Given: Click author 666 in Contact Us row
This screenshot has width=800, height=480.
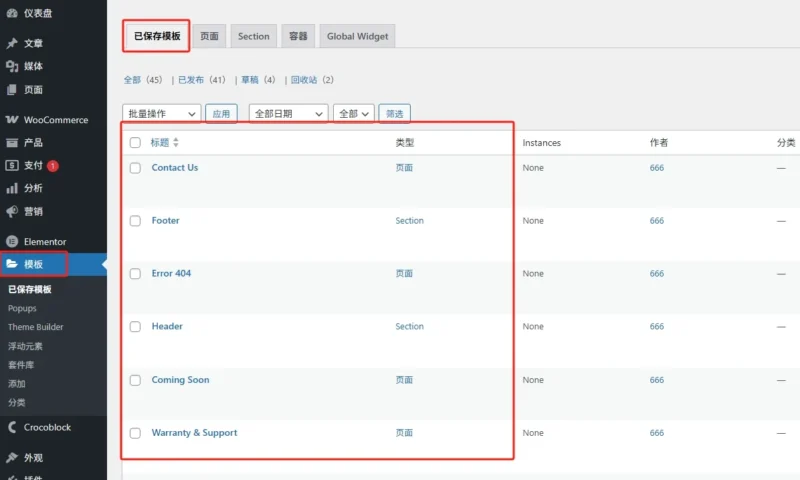Looking at the screenshot, I should [657, 168].
